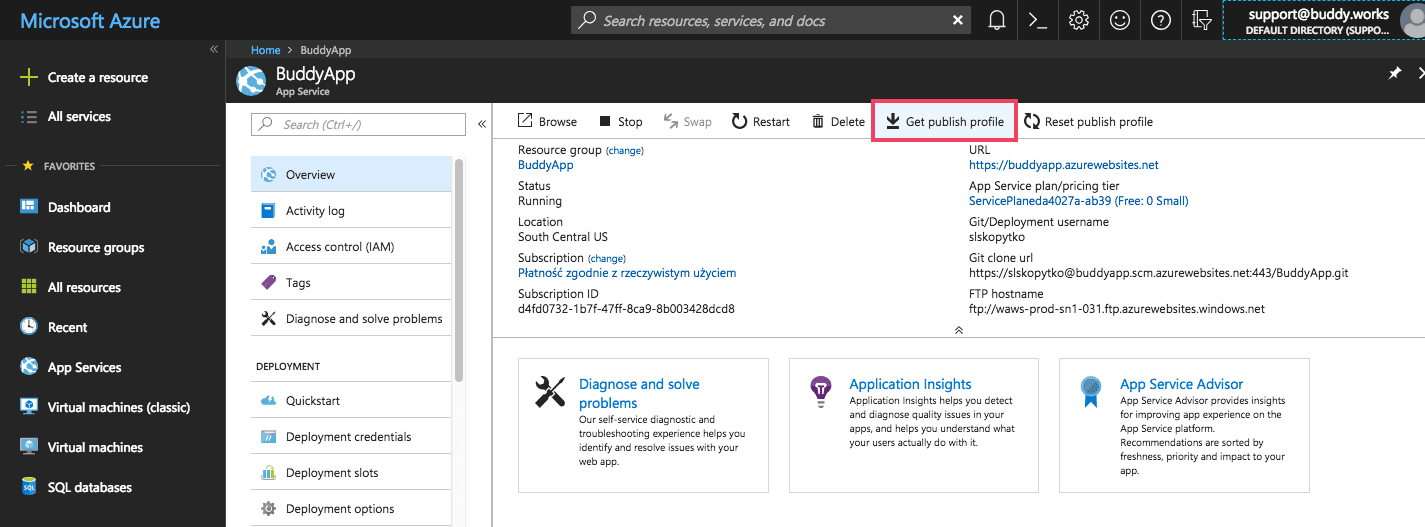Stop the BuddyApp service
1425x527 pixels.
[620, 121]
